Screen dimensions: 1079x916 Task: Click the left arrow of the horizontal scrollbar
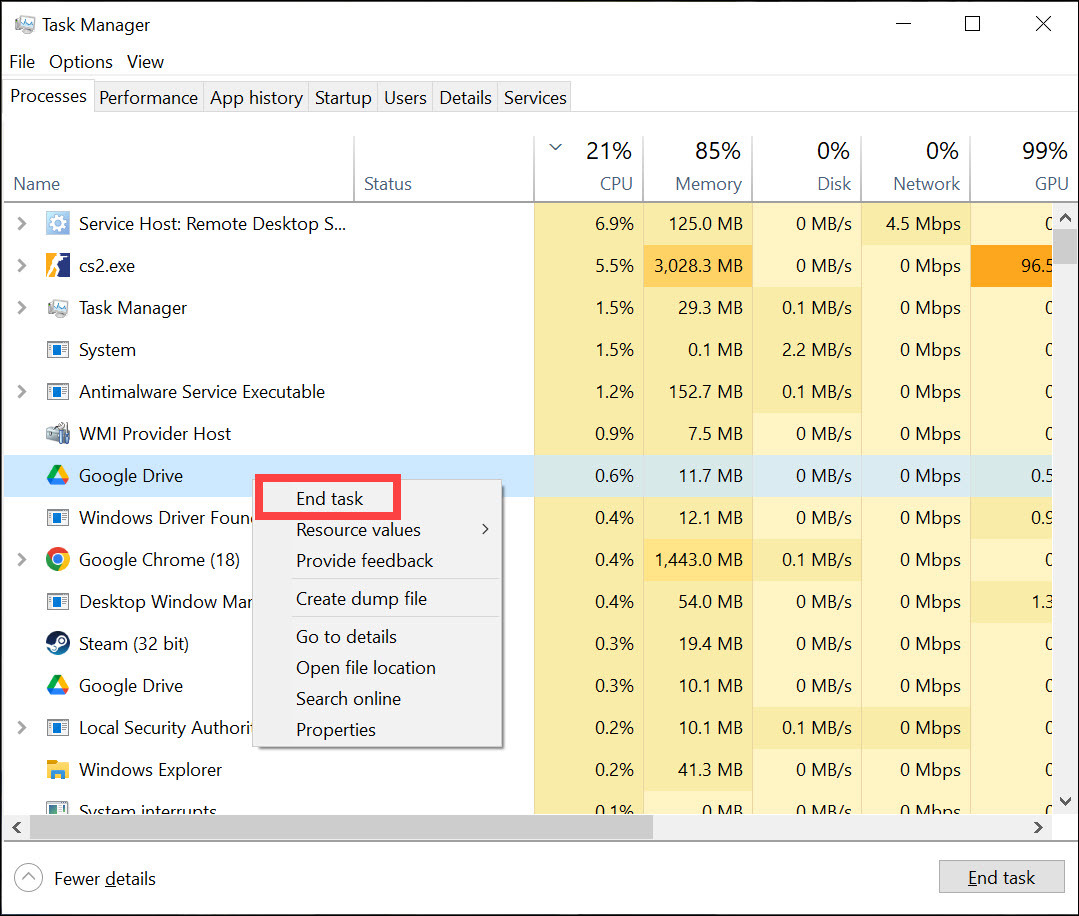tap(16, 827)
